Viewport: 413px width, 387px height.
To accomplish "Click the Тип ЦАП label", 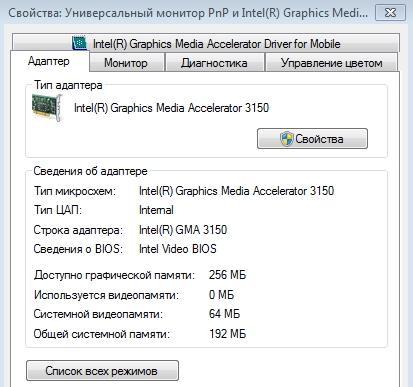I will [58, 210].
